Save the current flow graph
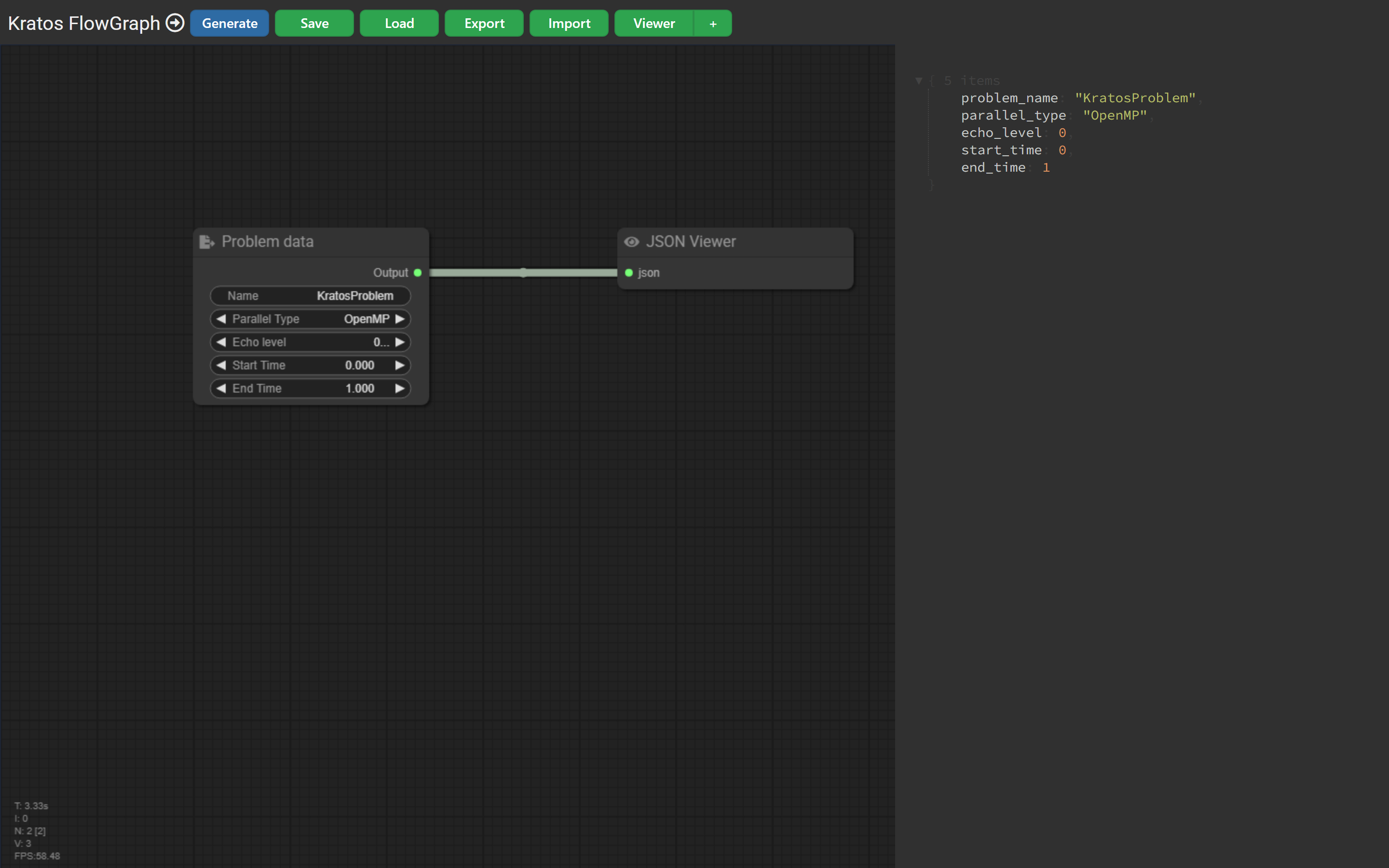The image size is (1389, 868). pos(314,24)
